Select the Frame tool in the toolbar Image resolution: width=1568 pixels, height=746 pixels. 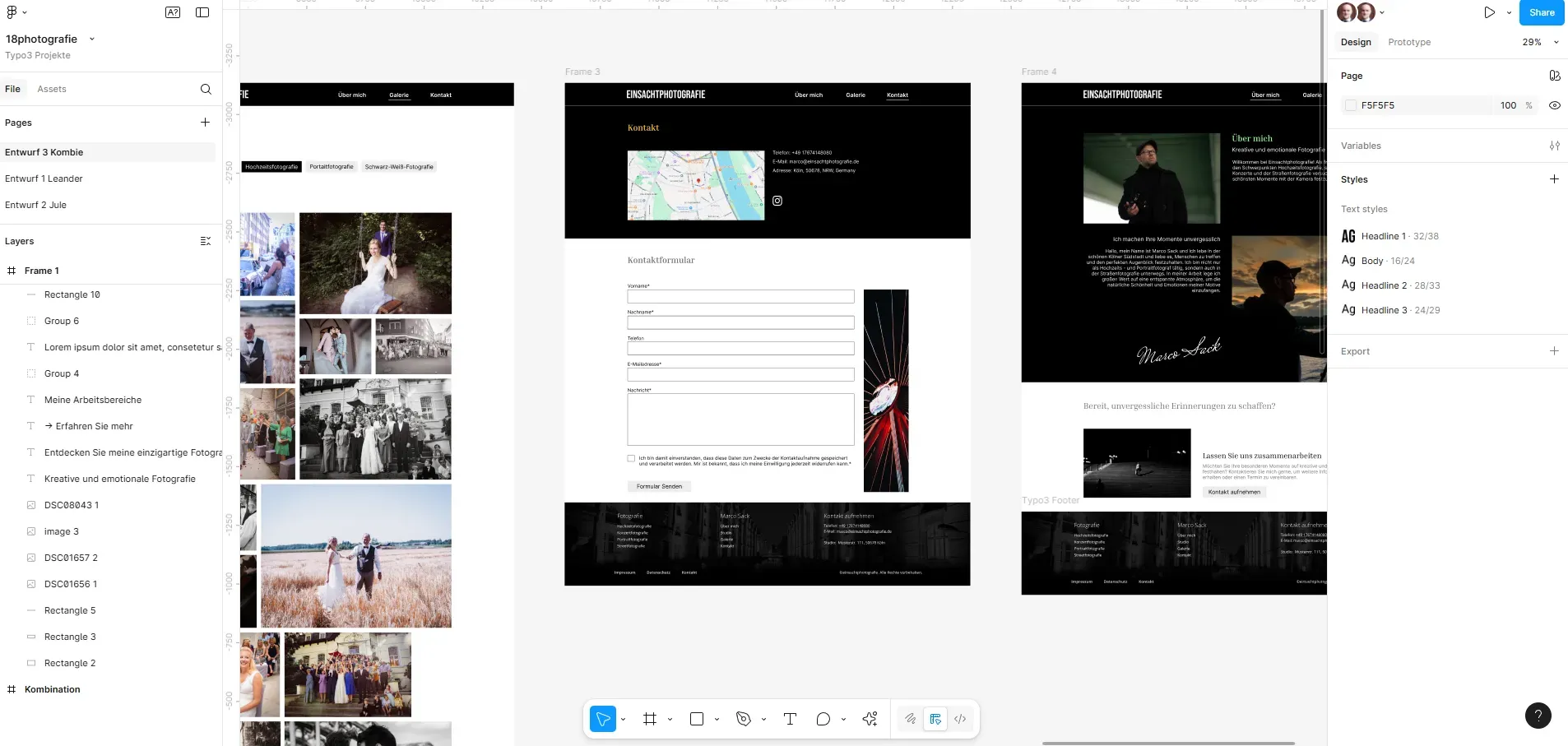(650, 719)
